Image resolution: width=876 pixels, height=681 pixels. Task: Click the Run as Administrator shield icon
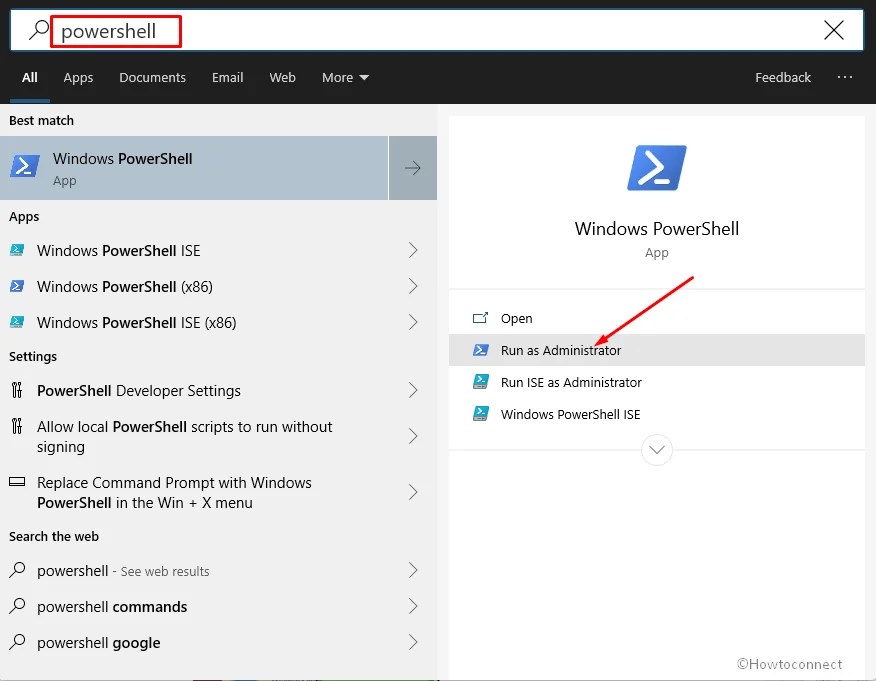(483, 350)
